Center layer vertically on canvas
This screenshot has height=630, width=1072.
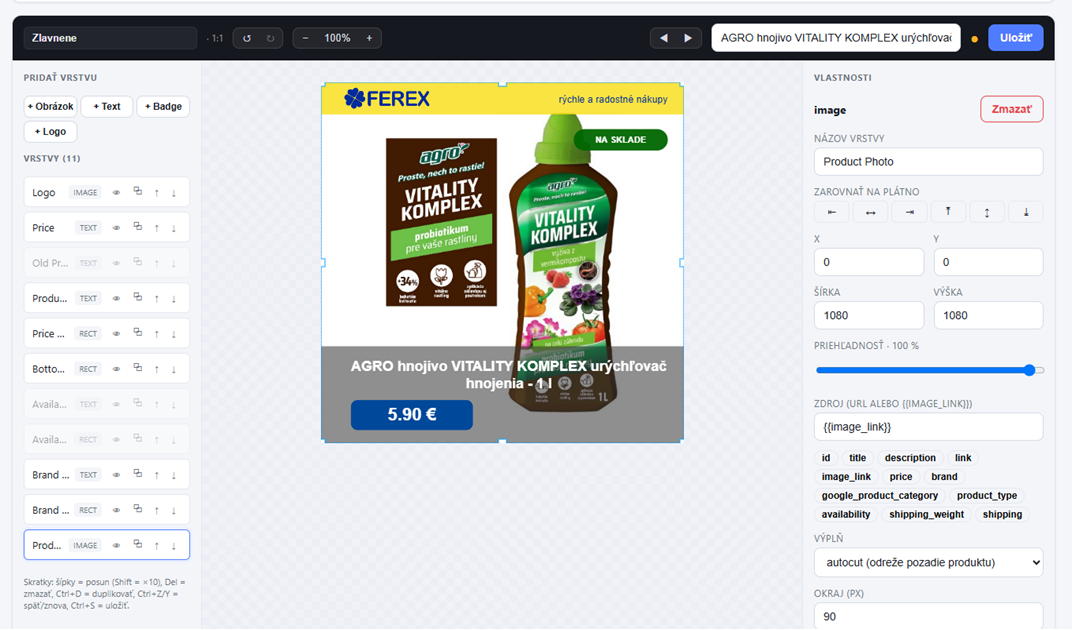pyautogui.click(x=987, y=212)
